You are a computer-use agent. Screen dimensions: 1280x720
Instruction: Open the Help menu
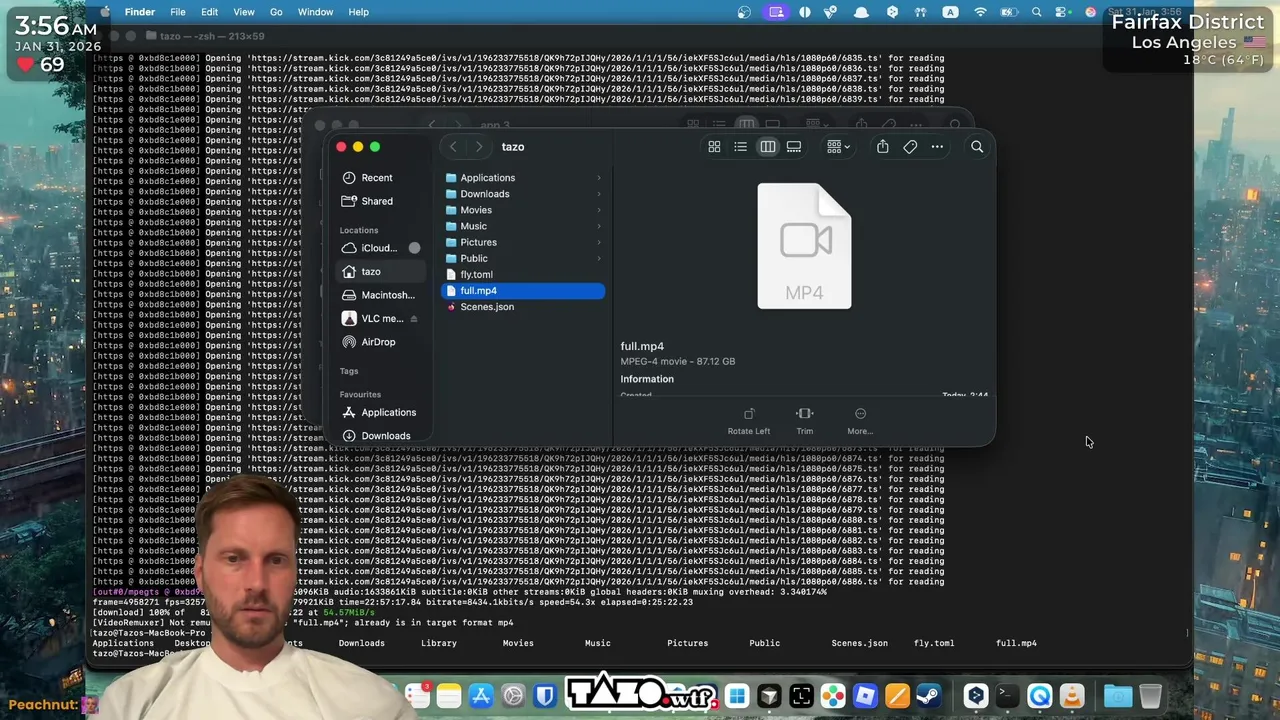359,12
